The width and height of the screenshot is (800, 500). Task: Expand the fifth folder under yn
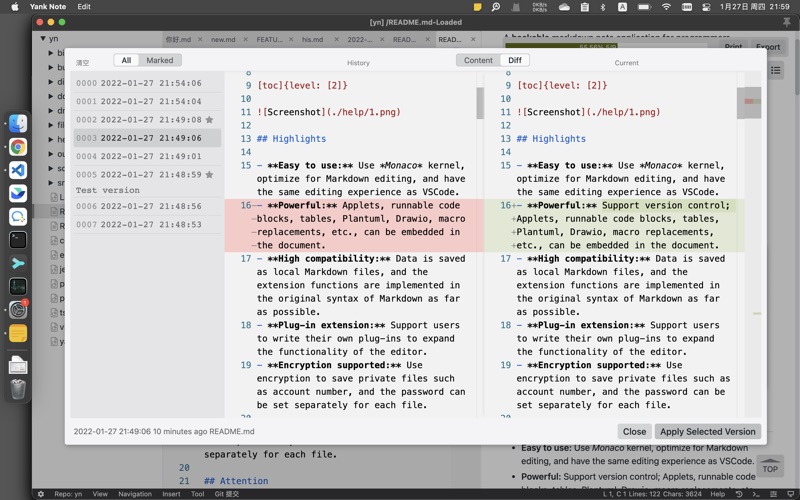click(51, 110)
